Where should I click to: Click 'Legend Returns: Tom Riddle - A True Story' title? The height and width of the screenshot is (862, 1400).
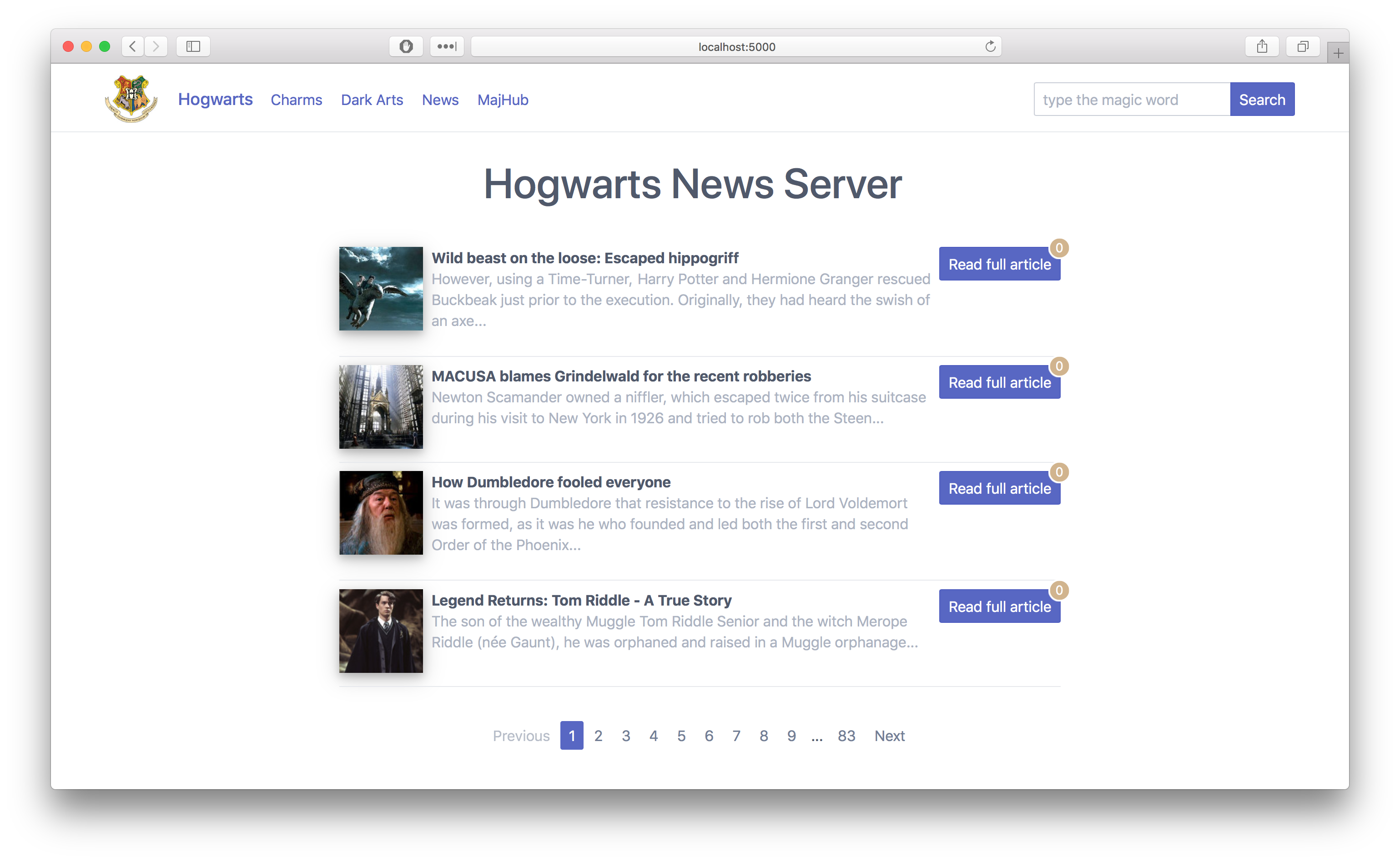[x=581, y=600]
